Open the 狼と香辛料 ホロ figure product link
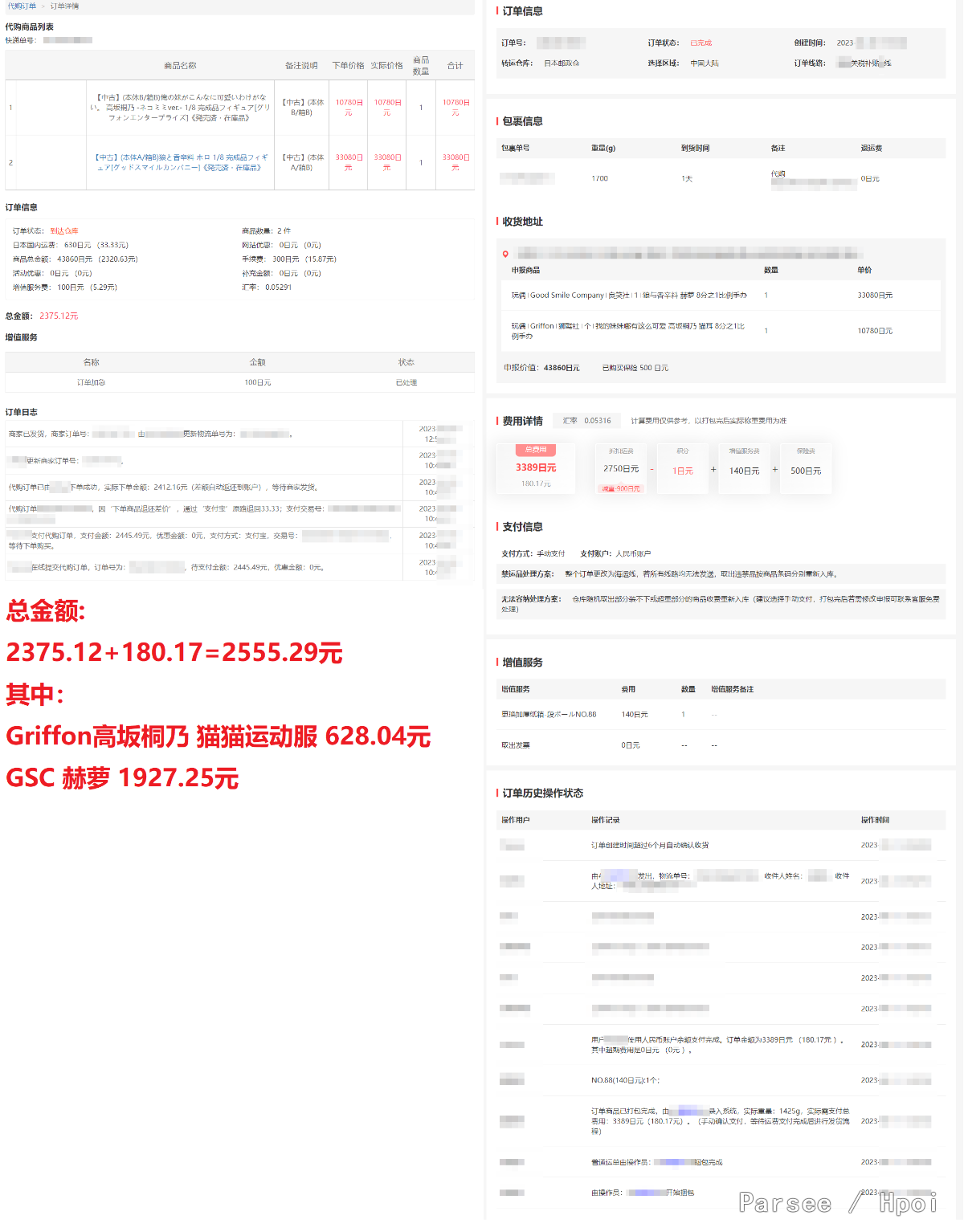The width and height of the screenshot is (964, 1232). coord(182,162)
